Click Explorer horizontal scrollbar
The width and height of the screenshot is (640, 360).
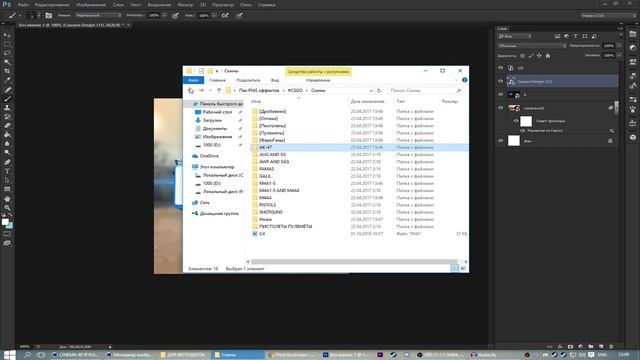[x=354, y=262]
